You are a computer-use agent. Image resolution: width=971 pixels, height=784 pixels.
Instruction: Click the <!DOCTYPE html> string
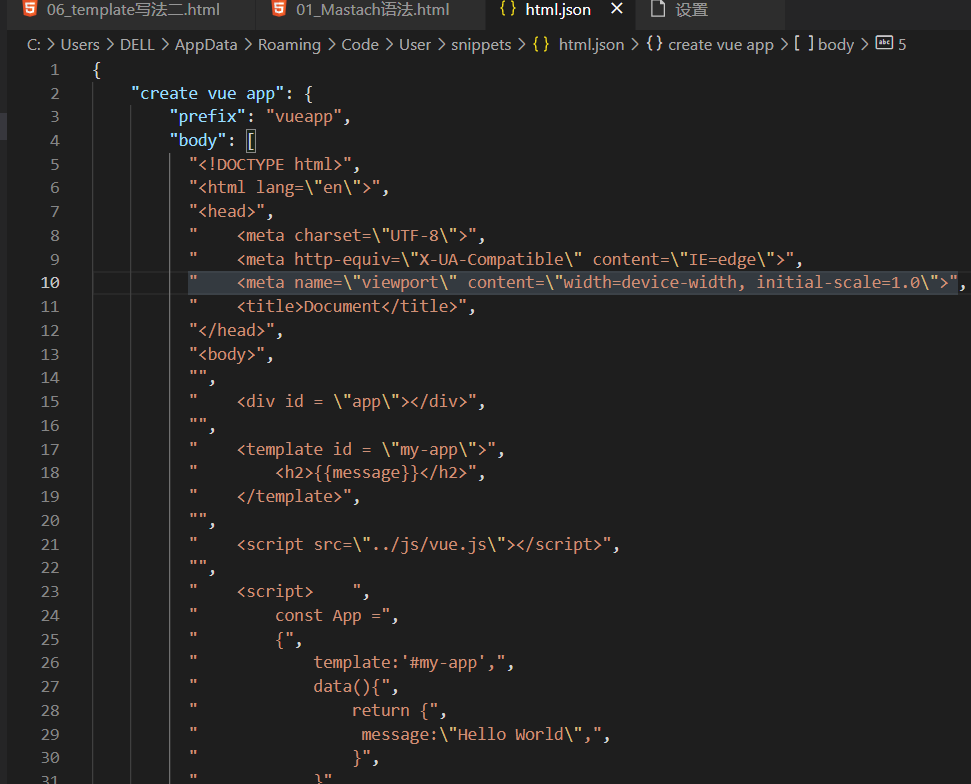(270, 165)
